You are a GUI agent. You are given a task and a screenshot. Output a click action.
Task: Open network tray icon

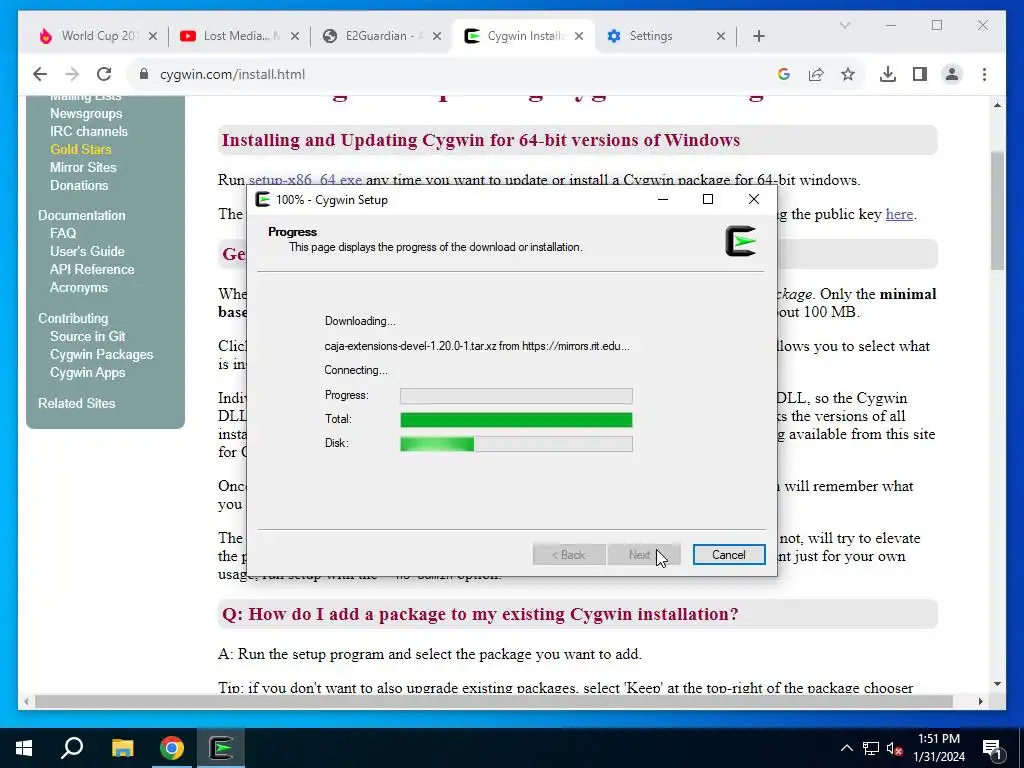pos(871,748)
